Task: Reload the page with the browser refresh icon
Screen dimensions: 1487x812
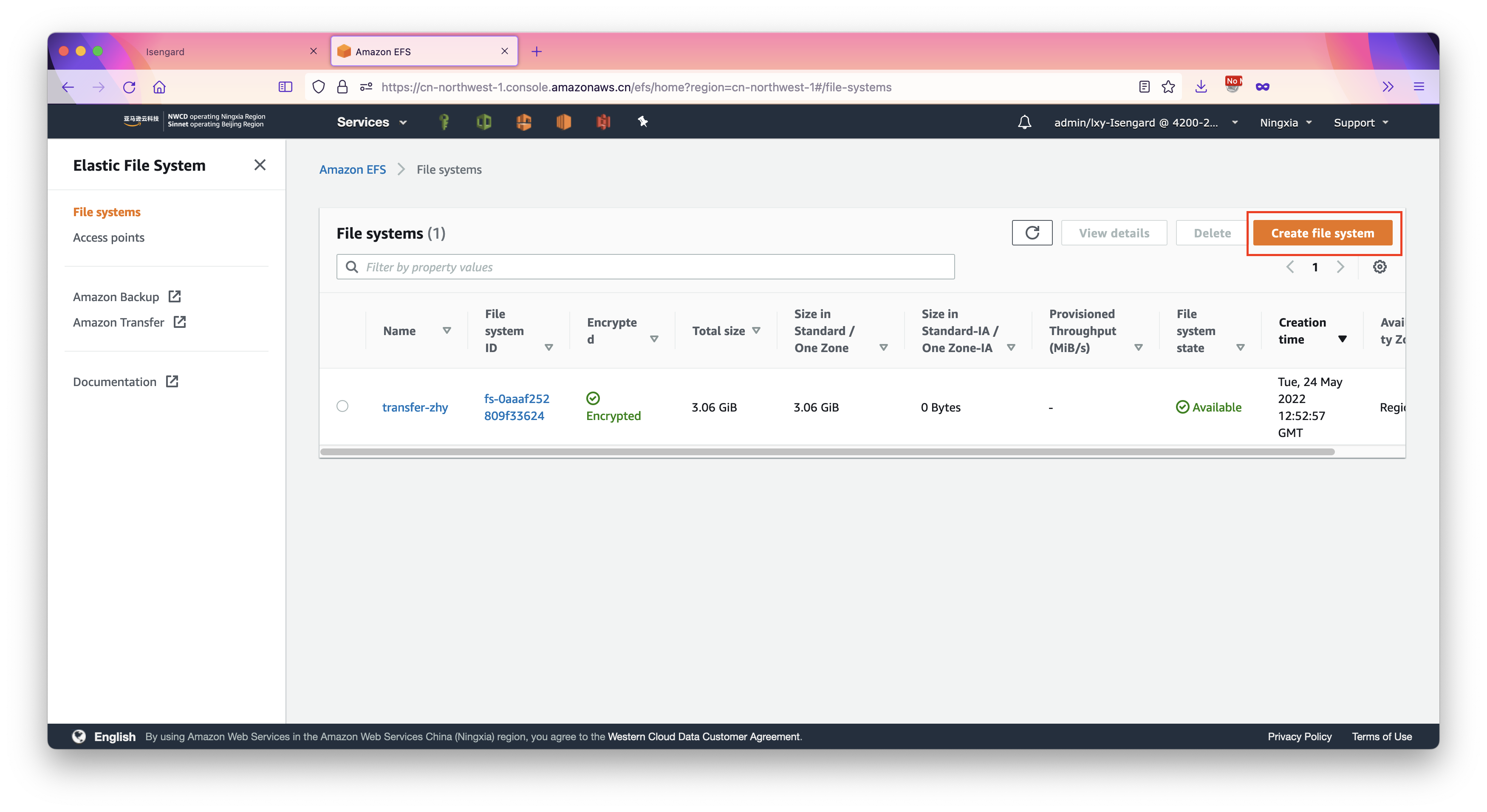Action: coord(129,87)
